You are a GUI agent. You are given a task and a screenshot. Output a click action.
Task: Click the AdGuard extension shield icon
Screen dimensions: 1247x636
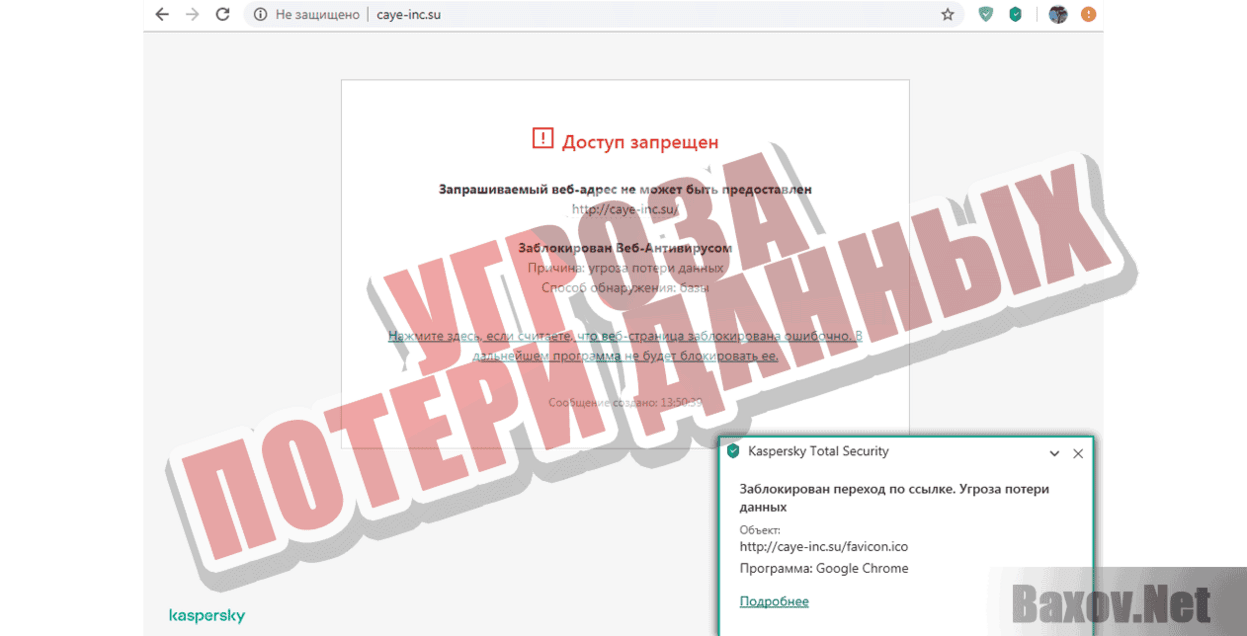coord(986,14)
